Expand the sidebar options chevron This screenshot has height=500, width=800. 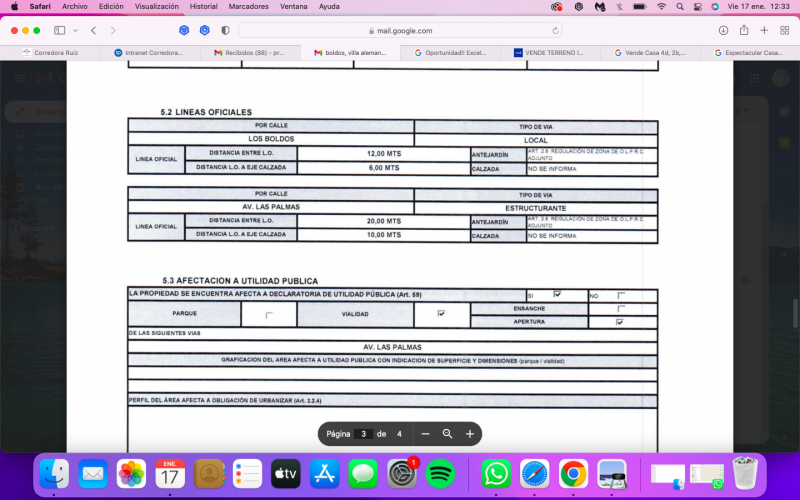point(76,31)
